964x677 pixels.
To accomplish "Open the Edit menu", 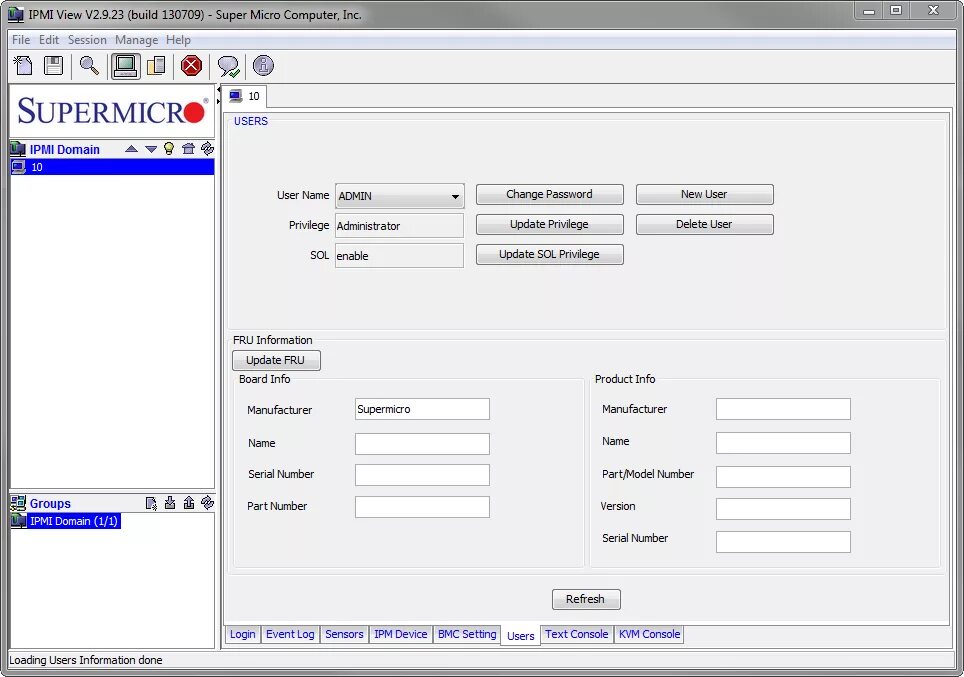I will tap(49, 39).
